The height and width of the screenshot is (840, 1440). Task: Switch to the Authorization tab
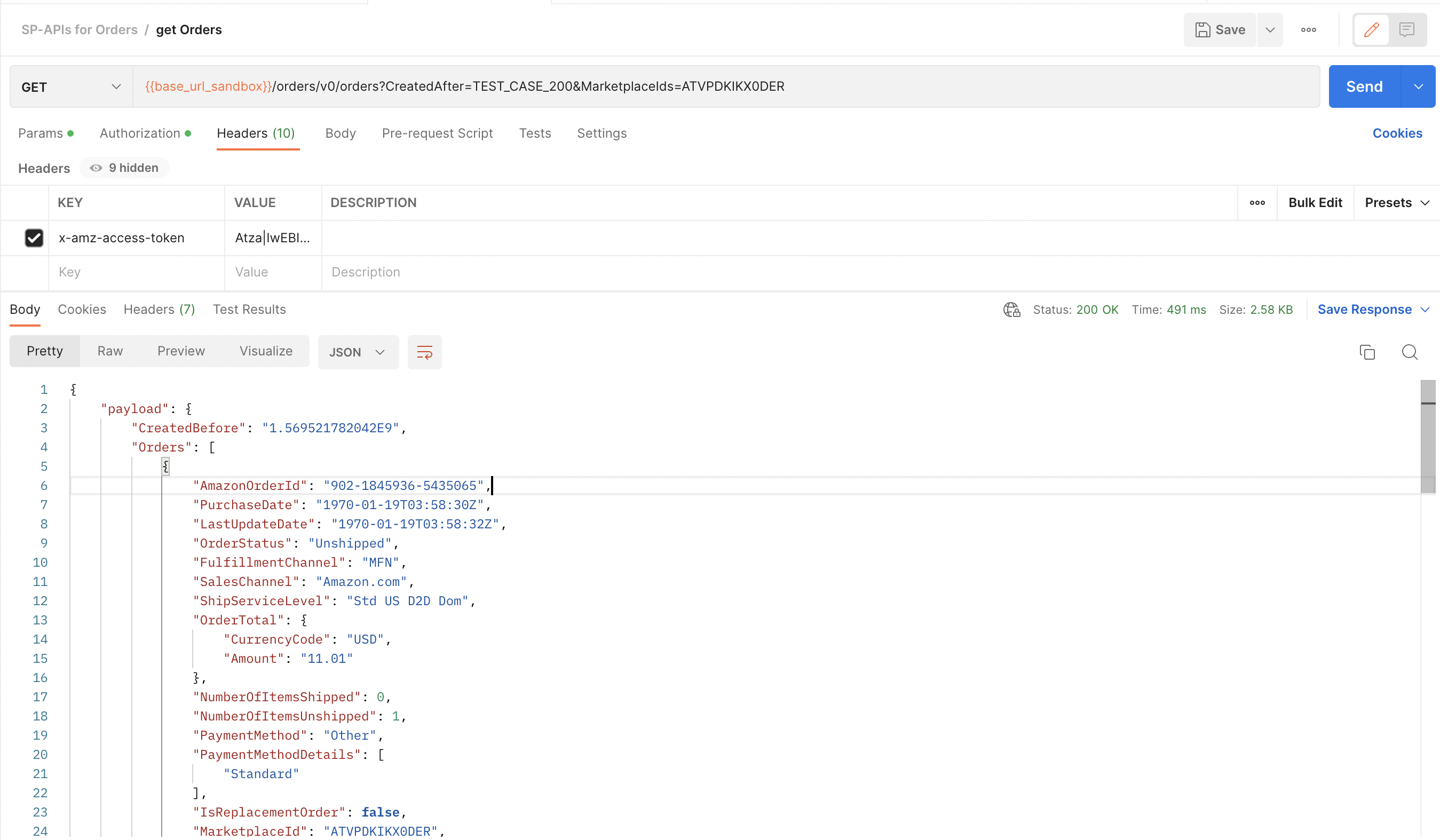click(x=145, y=134)
